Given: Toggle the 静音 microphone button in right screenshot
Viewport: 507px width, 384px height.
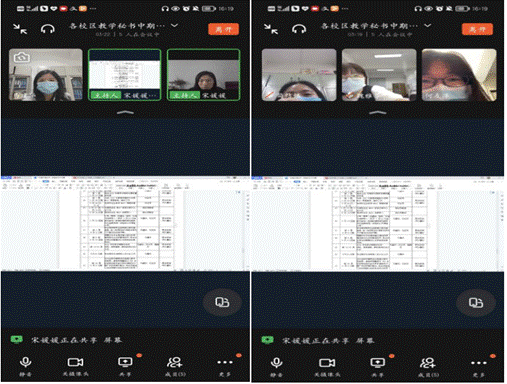Looking at the screenshot, I should point(277,367).
